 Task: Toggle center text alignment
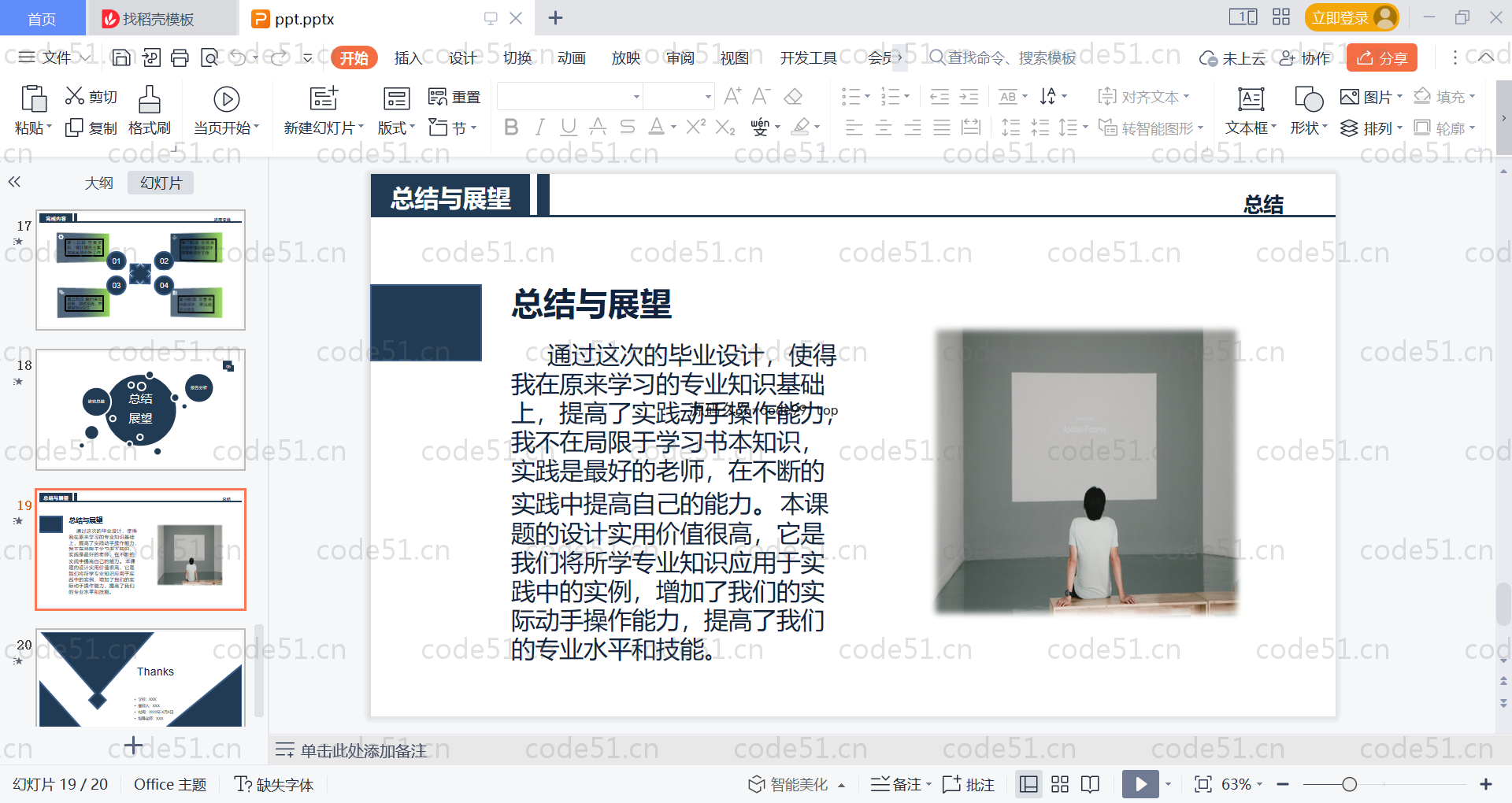tap(884, 128)
